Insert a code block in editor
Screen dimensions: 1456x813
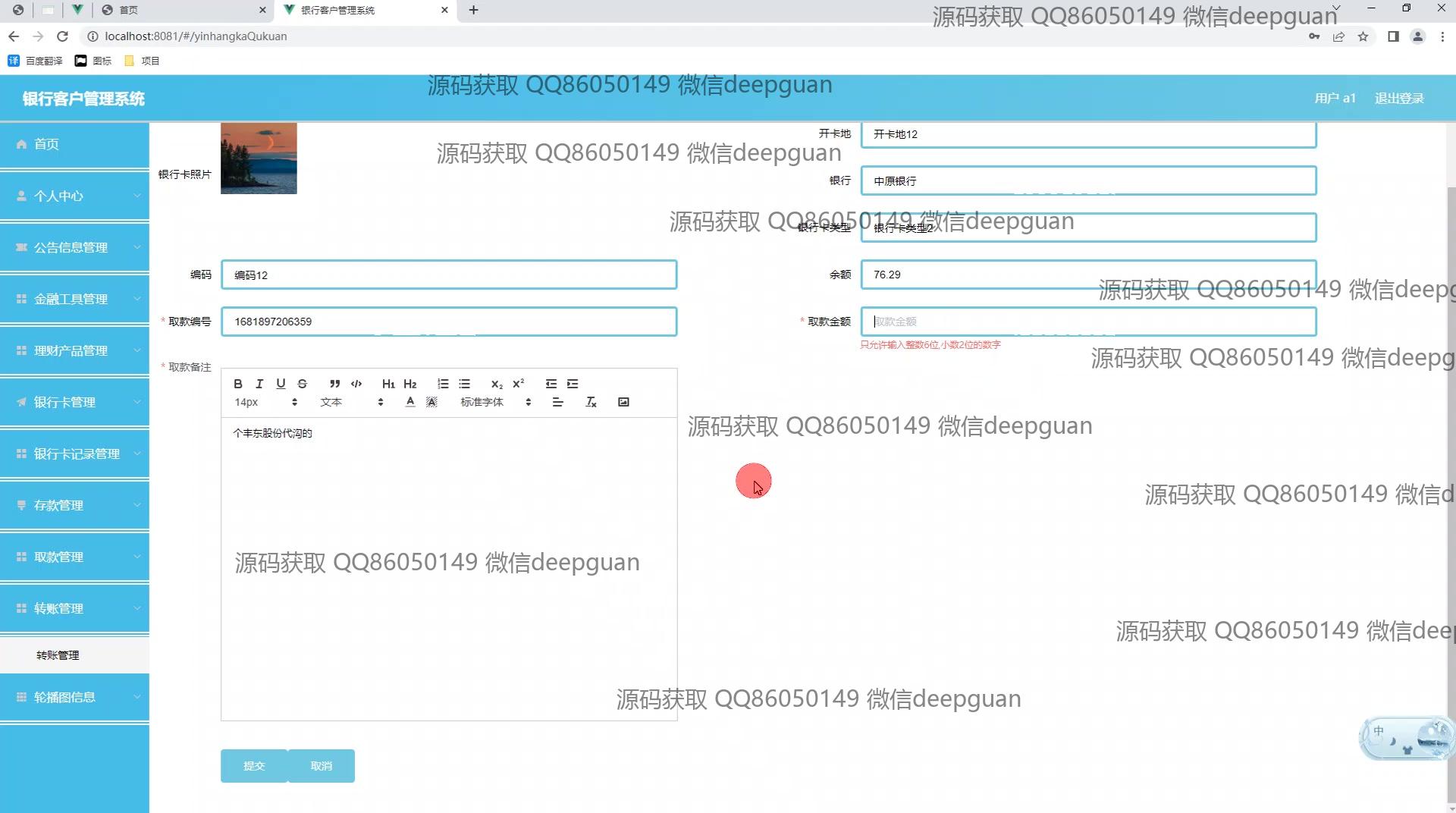356,384
